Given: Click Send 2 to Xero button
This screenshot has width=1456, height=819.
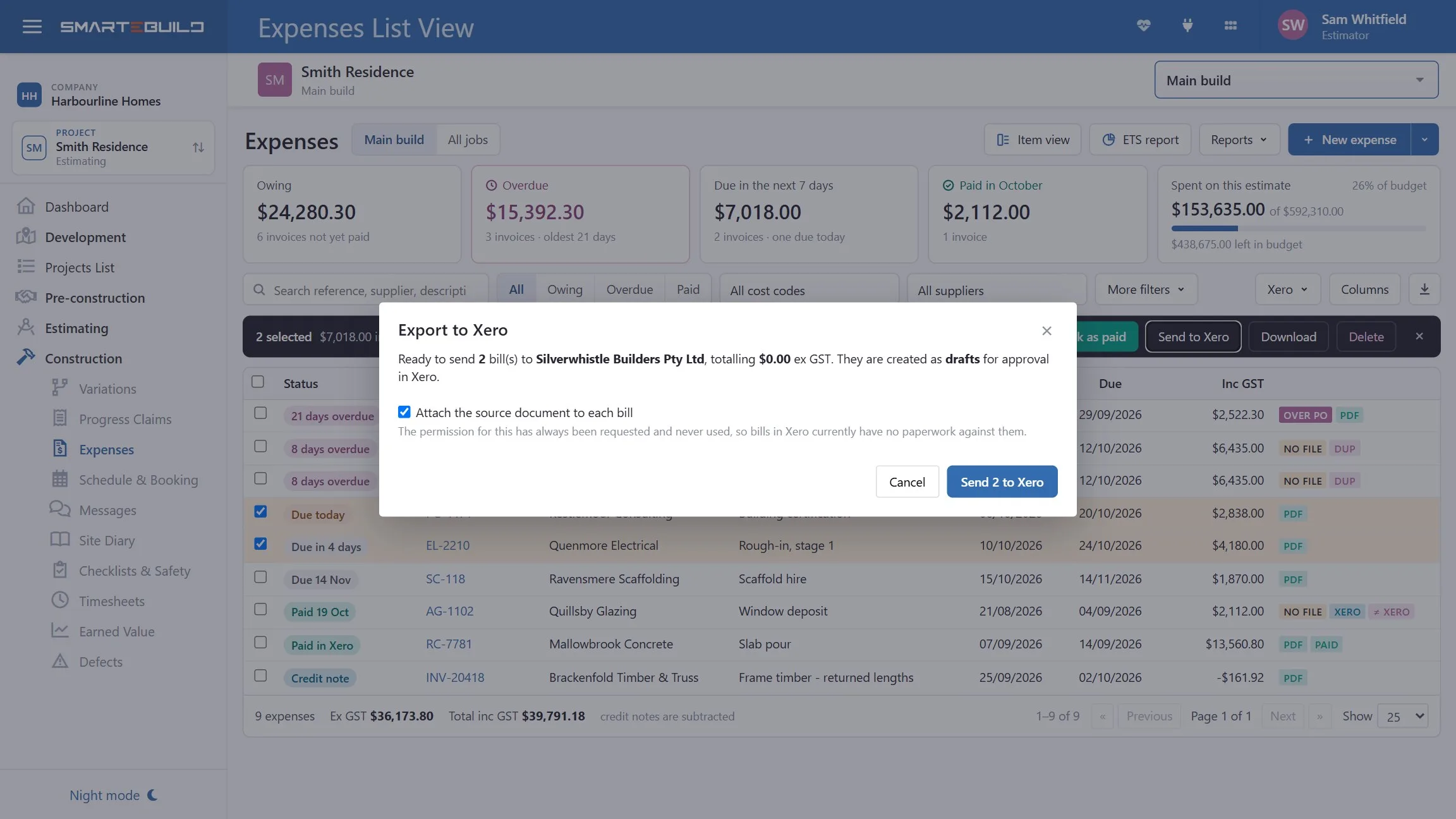Looking at the screenshot, I should click(1002, 482).
